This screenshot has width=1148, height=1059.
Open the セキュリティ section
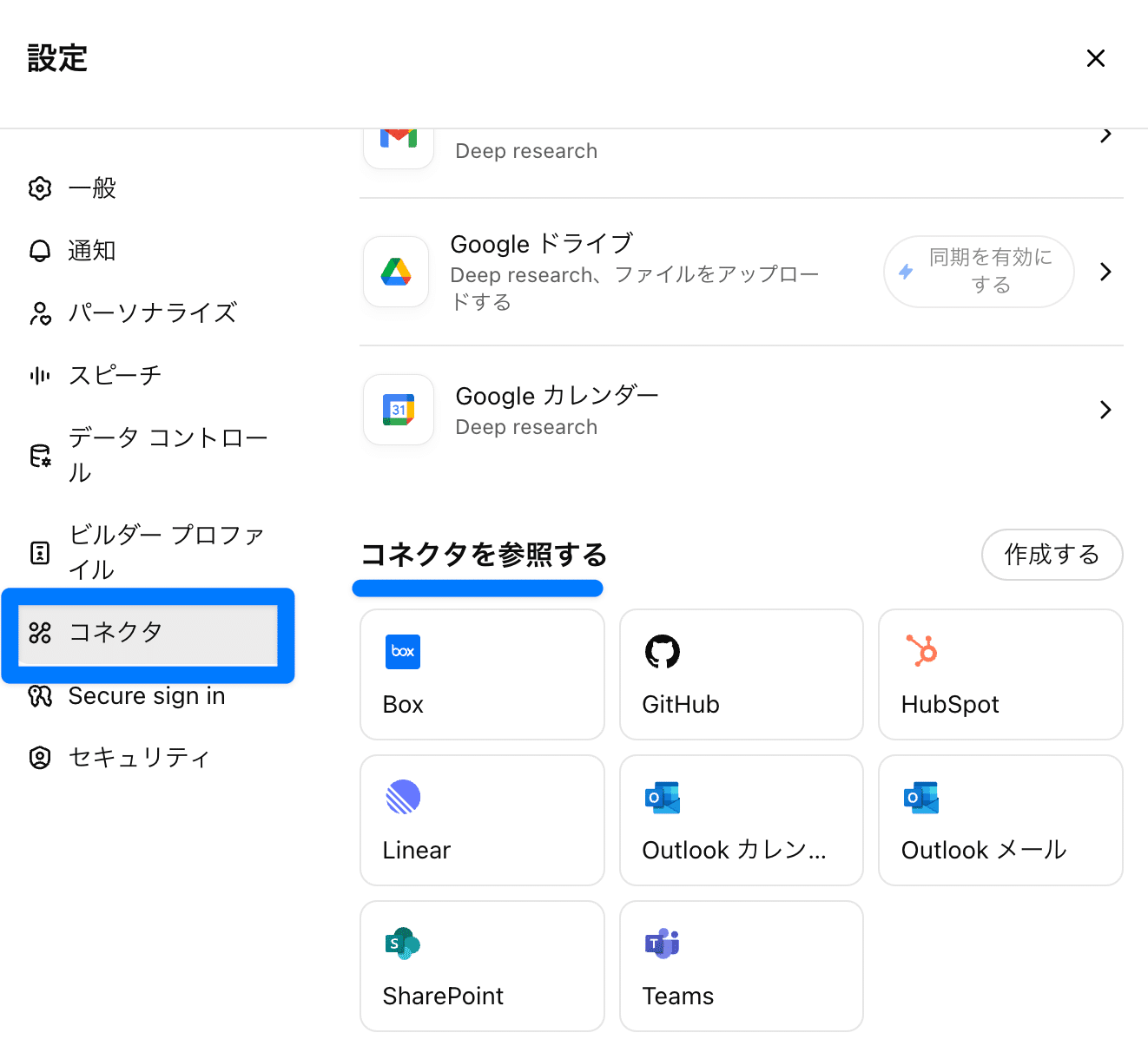139,758
